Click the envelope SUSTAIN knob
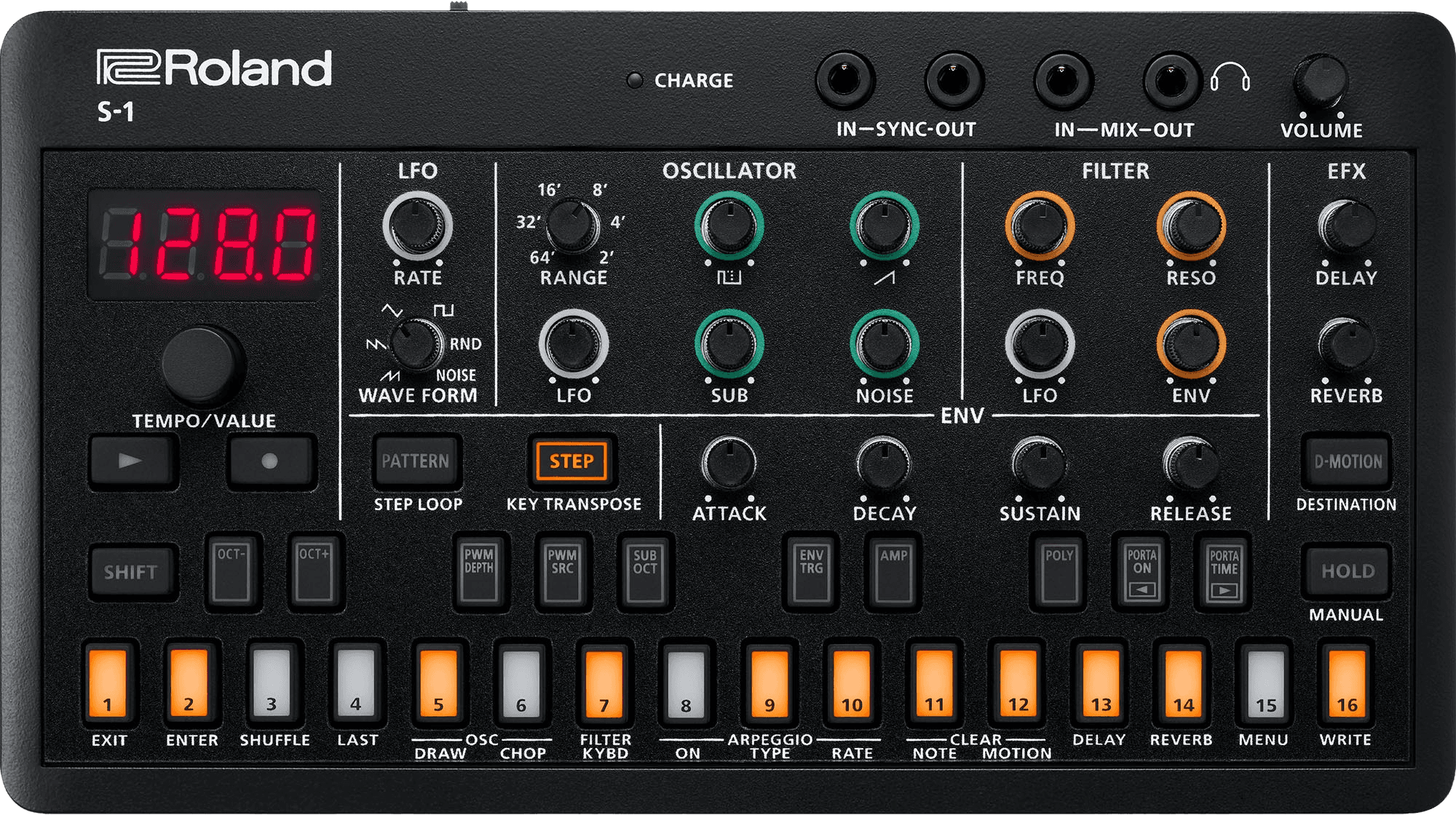 pyautogui.click(x=1040, y=464)
